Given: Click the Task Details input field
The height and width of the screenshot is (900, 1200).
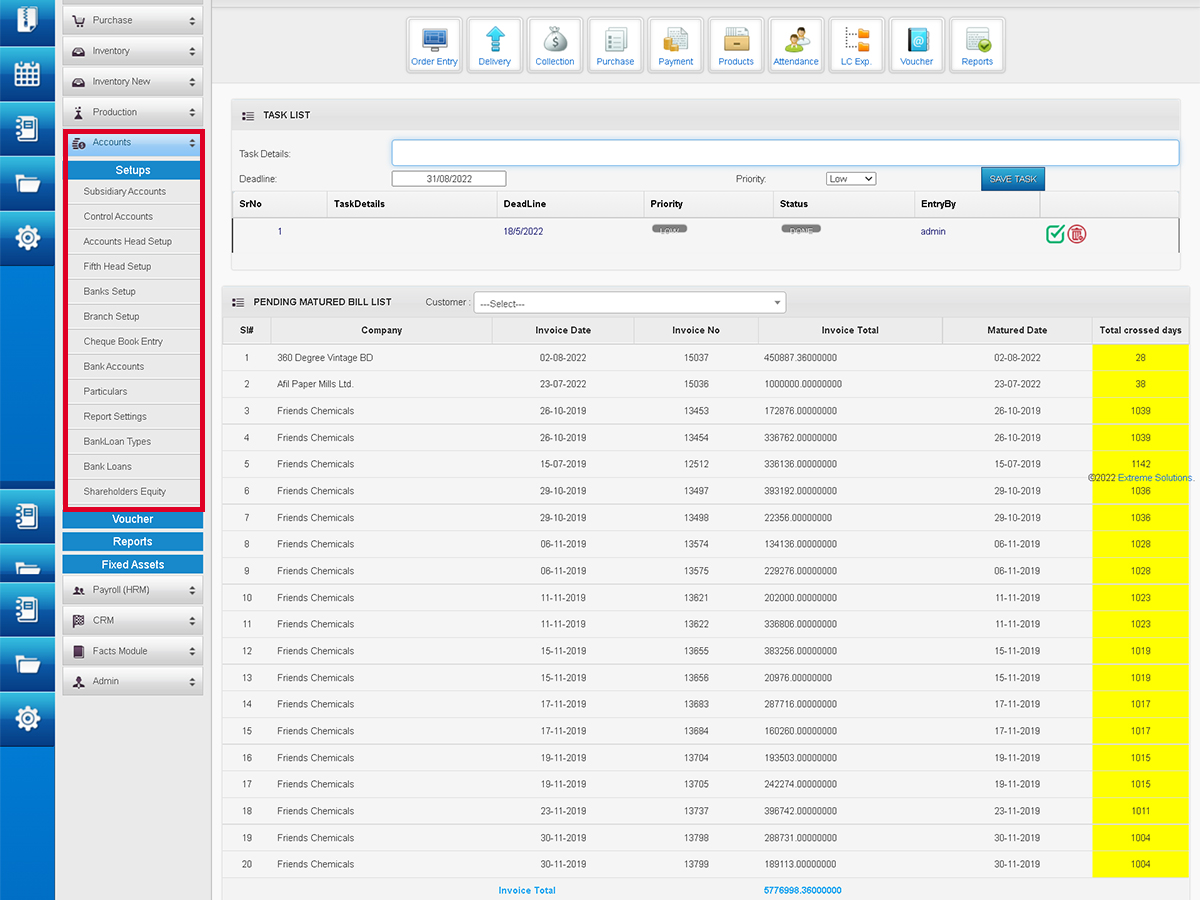Looking at the screenshot, I should pyautogui.click(x=785, y=153).
